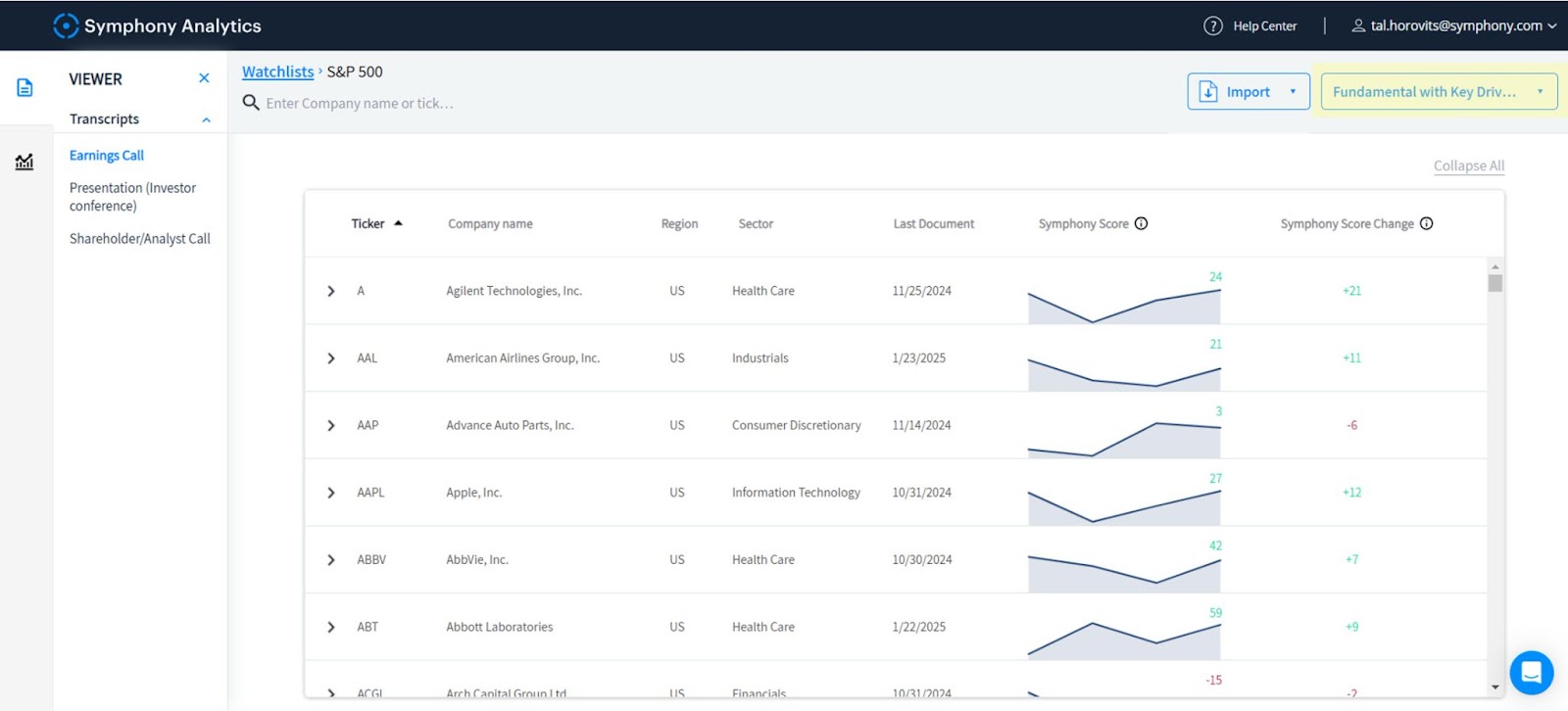
Task: Click the Apple, Inc. company name
Action: pyautogui.click(x=474, y=494)
